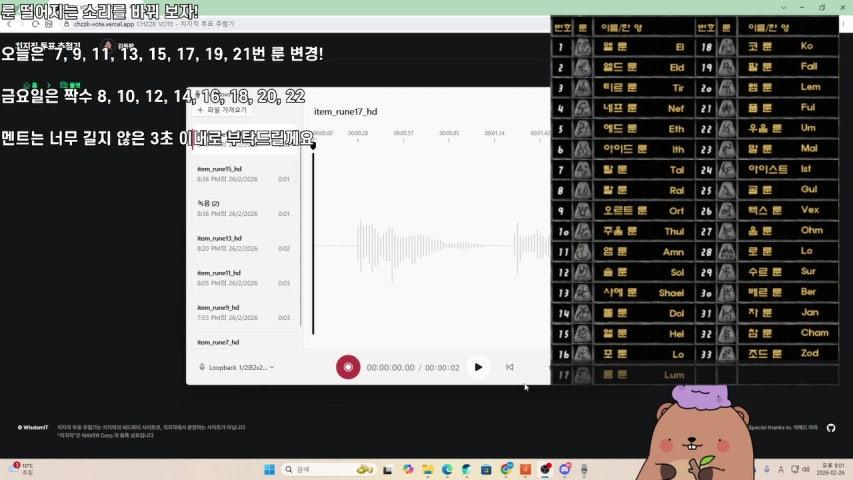Viewport: 853px width, 480px height.
Task: Click the El rune row in the table
Action: (623, 47)
